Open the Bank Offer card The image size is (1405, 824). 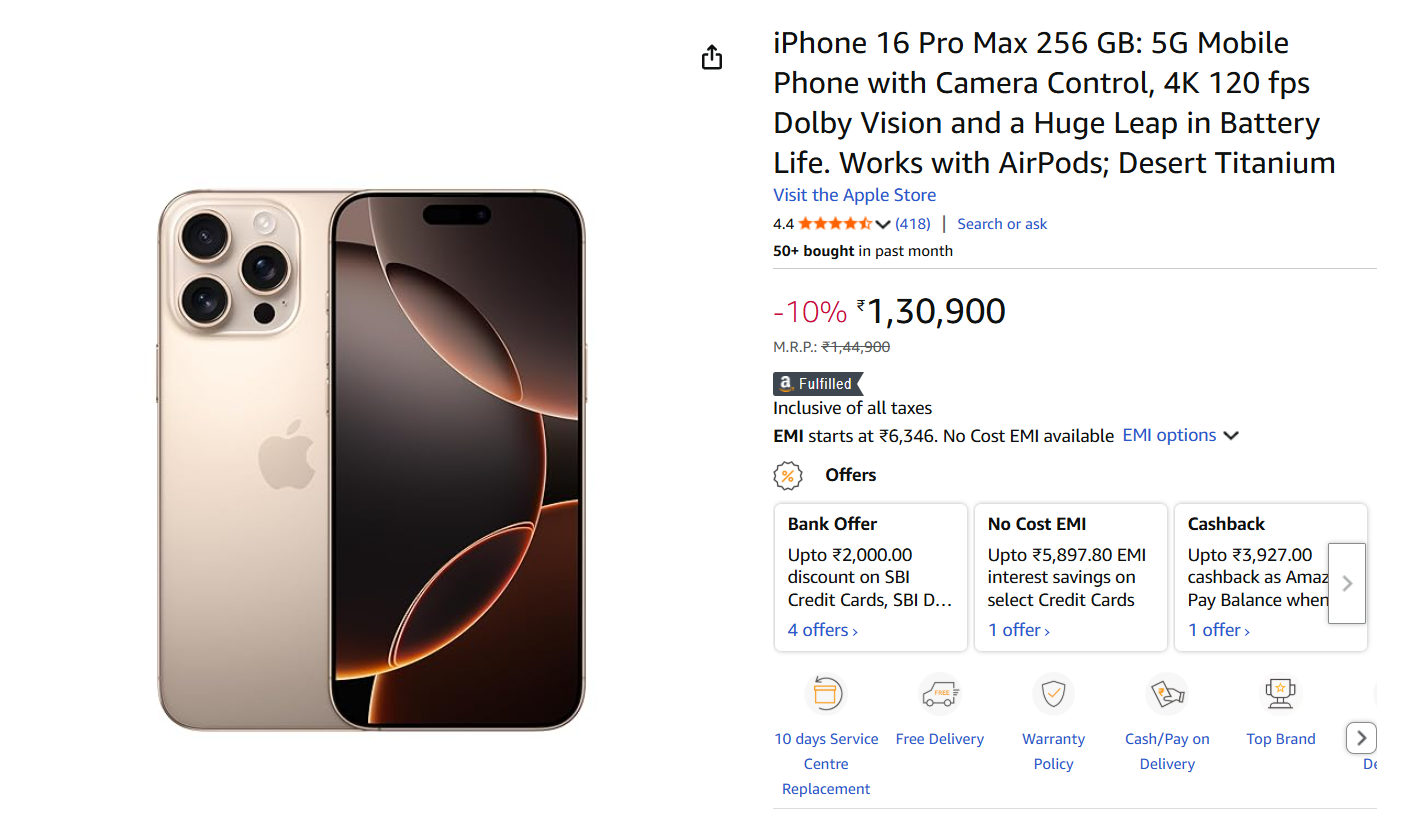tap(870, 577)
